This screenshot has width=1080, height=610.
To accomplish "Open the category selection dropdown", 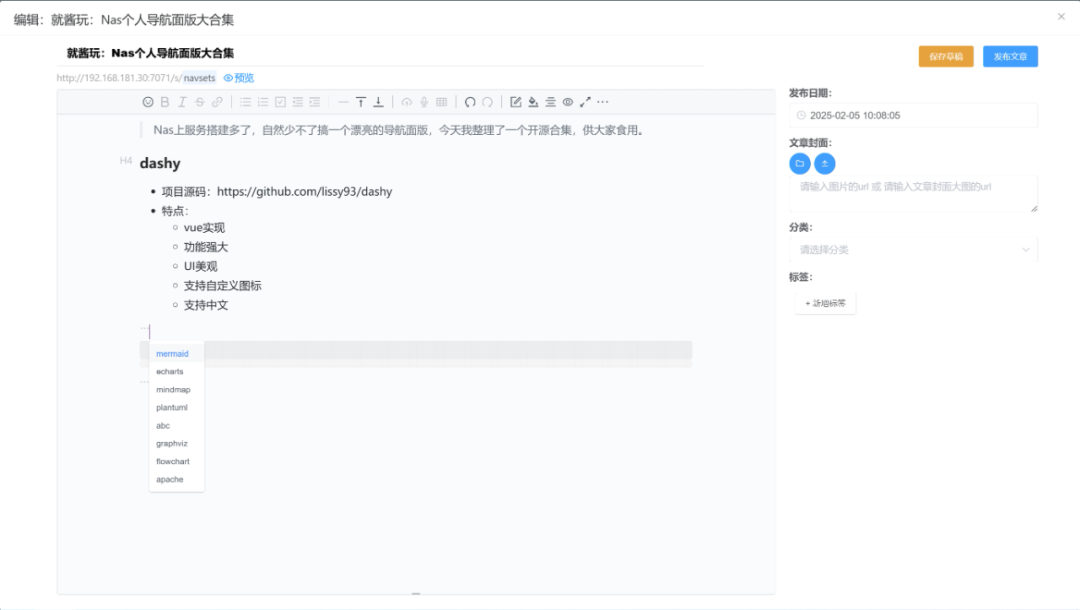I will [913, 250].
